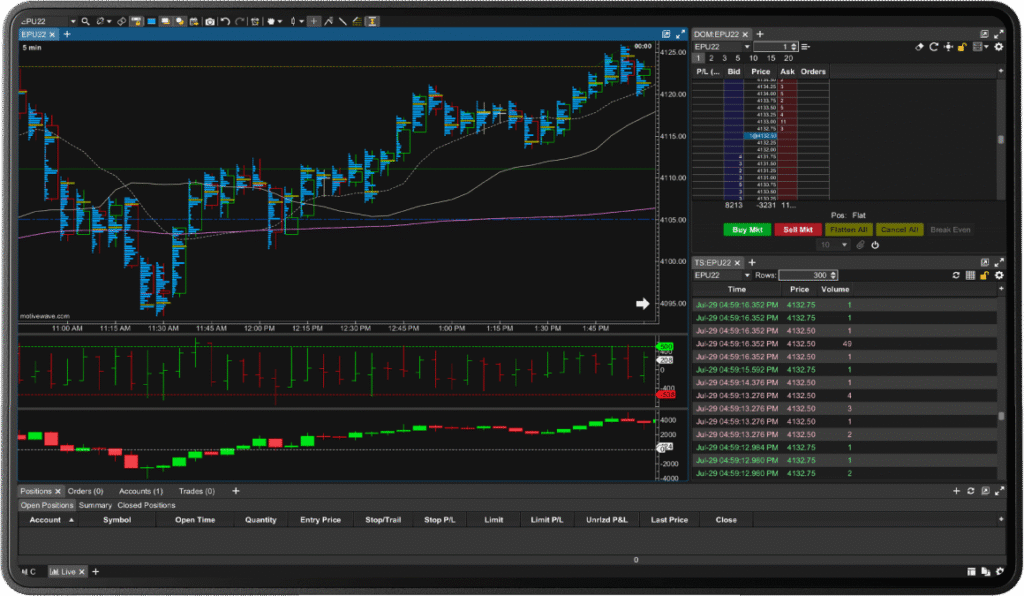The height and width of the screenshot is (596, 1024).
Task: Switch to the Orders (0) tab
Action: (85, 491)
